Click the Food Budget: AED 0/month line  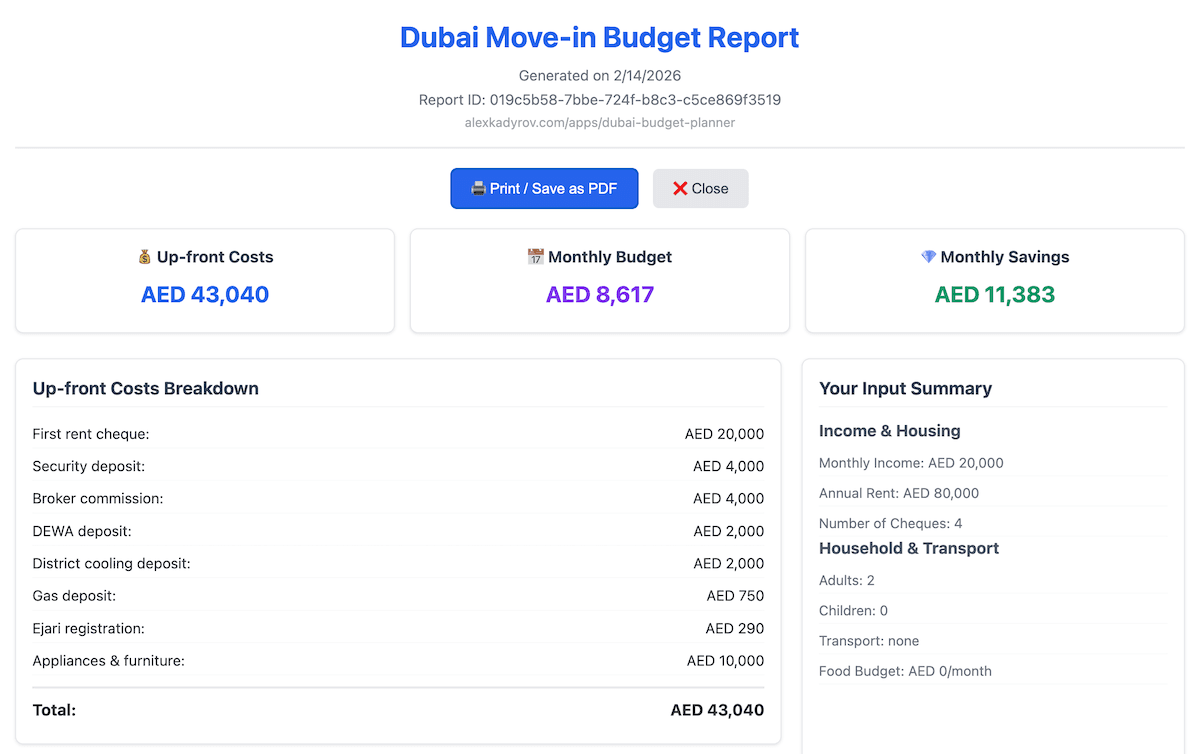pyautogui.click(x=905, y=671)
